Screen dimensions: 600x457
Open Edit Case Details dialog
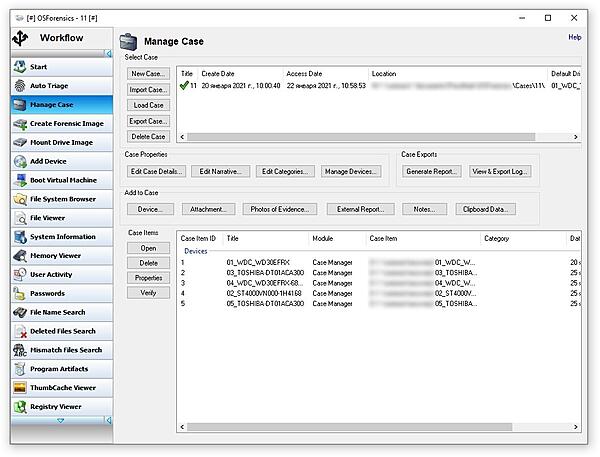click(157, 171)
